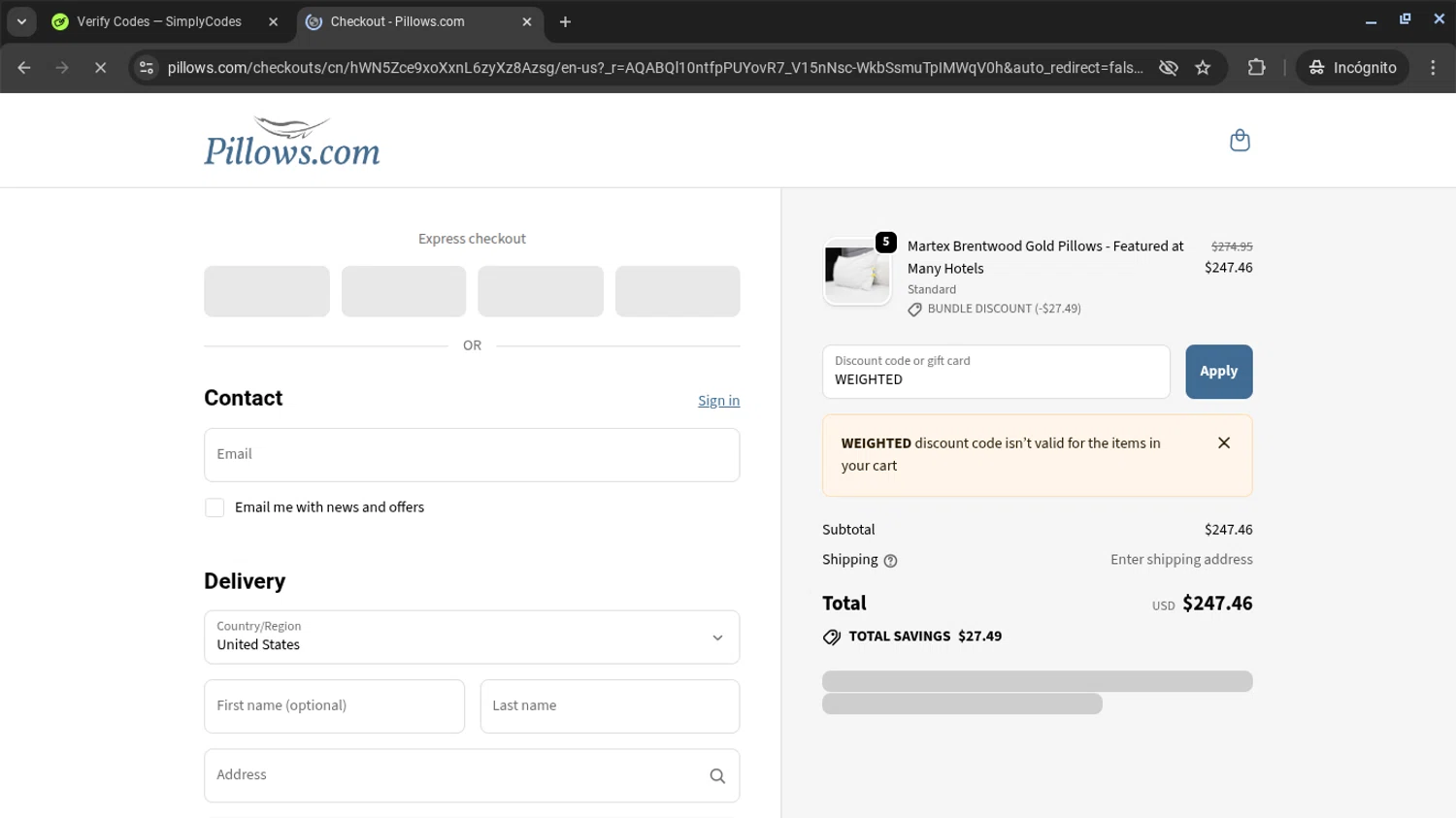Image resolution: width=1456 pixels, height=818 pixels.
Task: Click the first express checkout placeholder button
Action: (267, 291)
